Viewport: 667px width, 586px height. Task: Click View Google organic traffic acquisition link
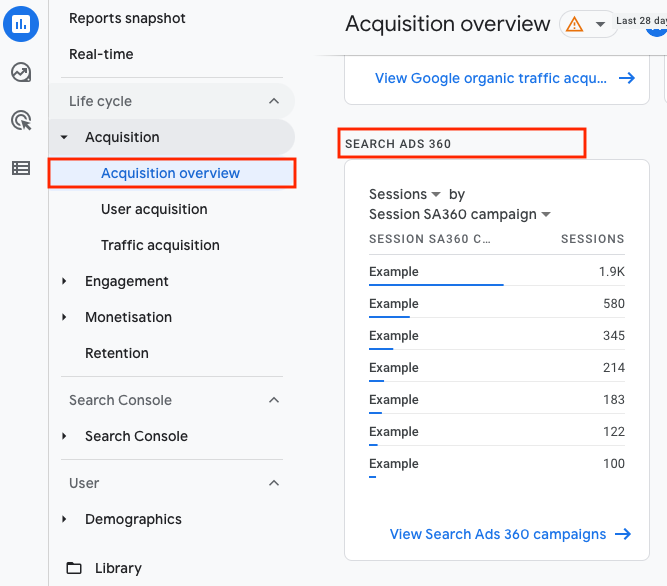[491, 78]
